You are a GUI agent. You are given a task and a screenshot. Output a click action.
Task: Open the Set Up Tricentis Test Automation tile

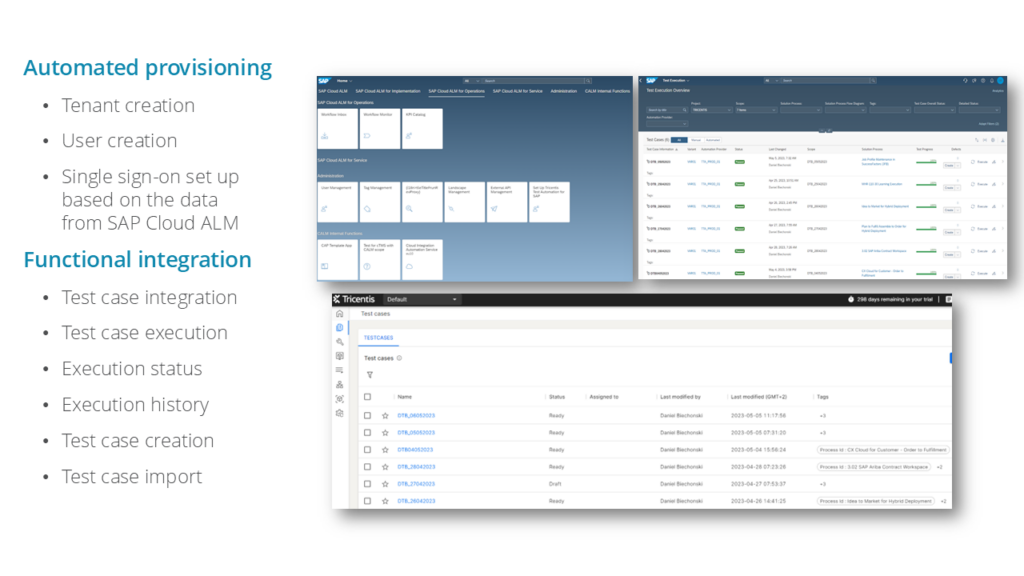pyautogui.click(x=550, y=201)
